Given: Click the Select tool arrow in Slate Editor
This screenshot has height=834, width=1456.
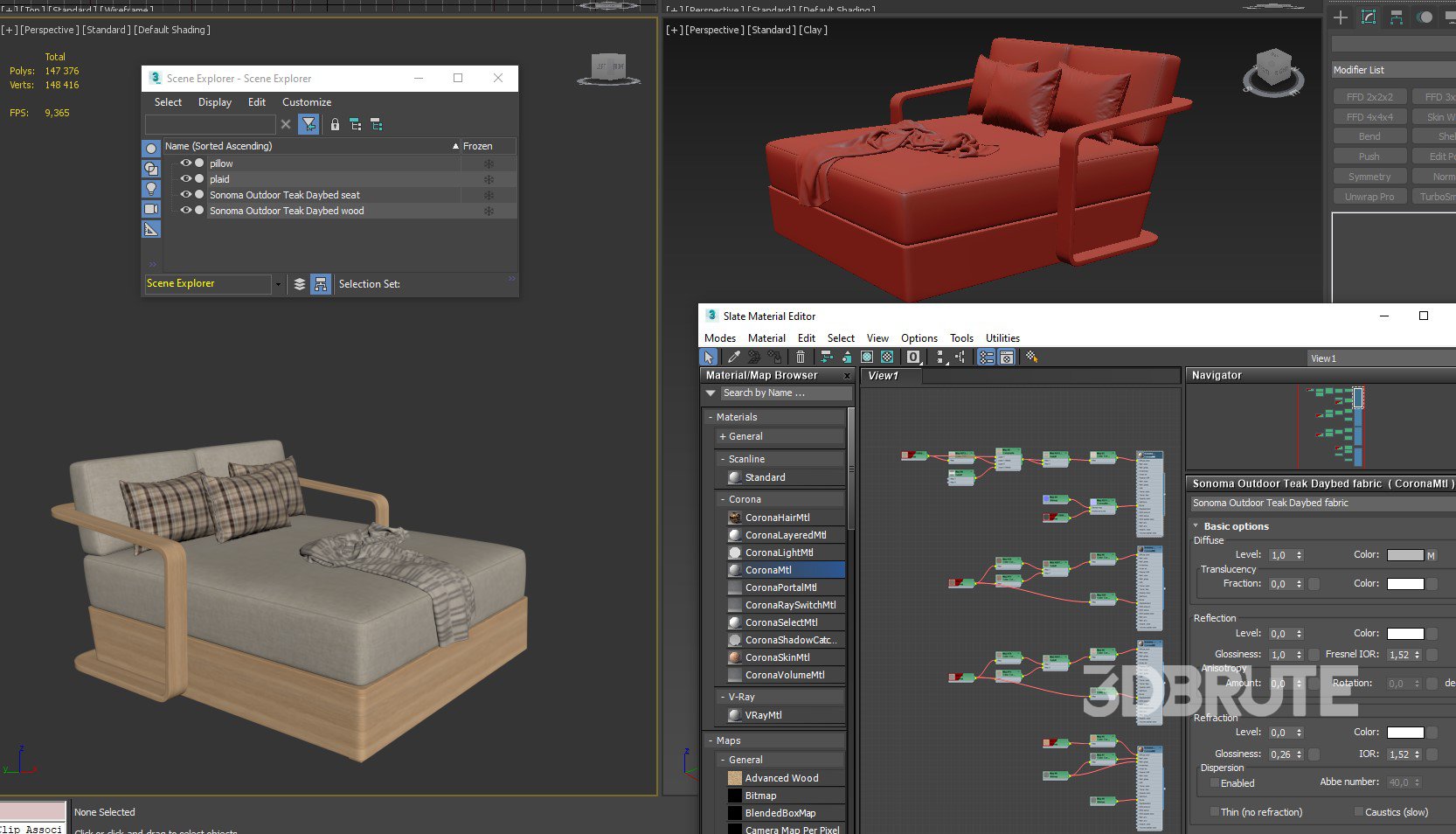Looking at the screenshot, I should click(x=709, y=357).
